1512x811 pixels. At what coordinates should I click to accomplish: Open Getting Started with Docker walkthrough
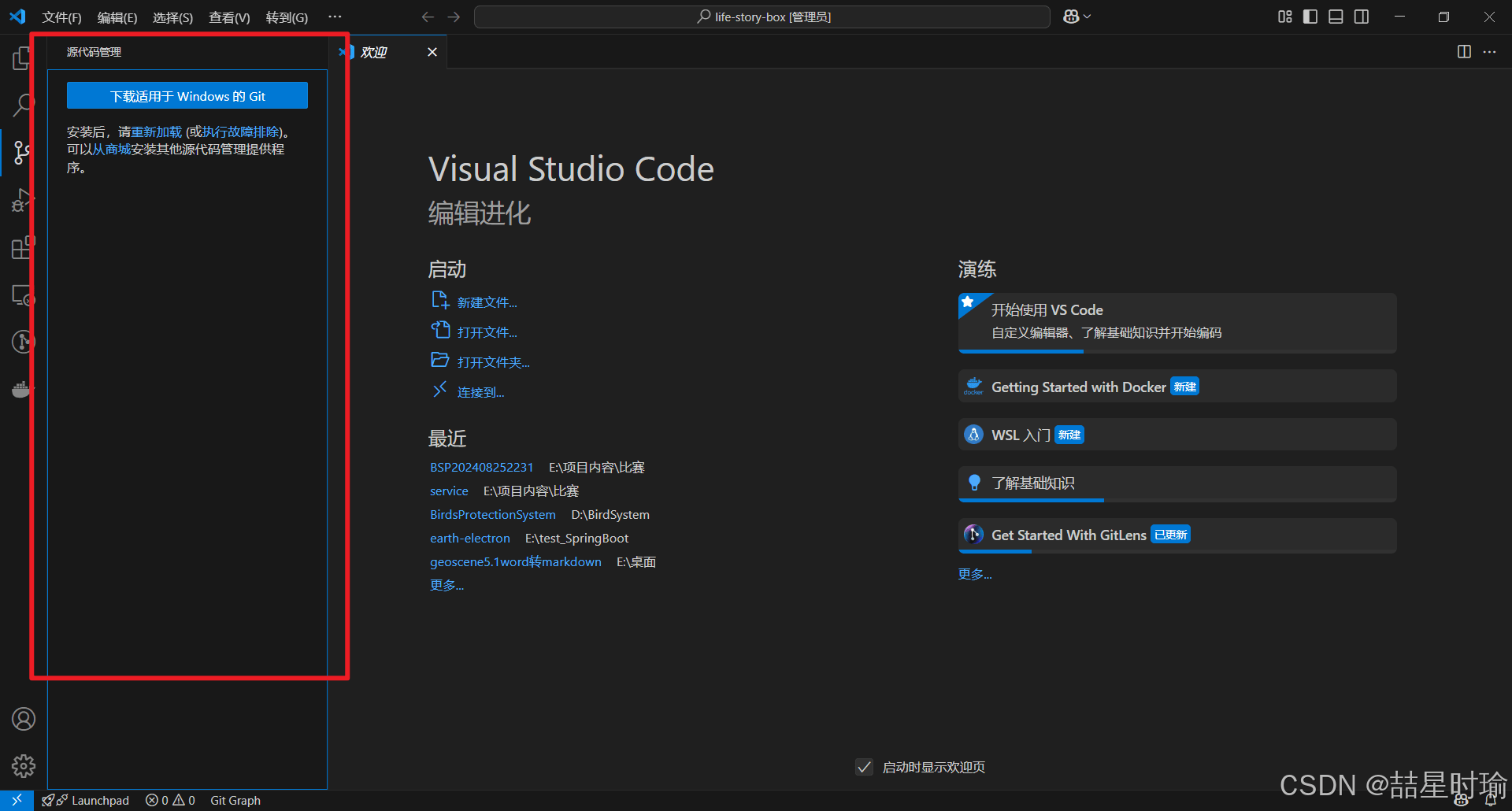(x=1078, y=387)
